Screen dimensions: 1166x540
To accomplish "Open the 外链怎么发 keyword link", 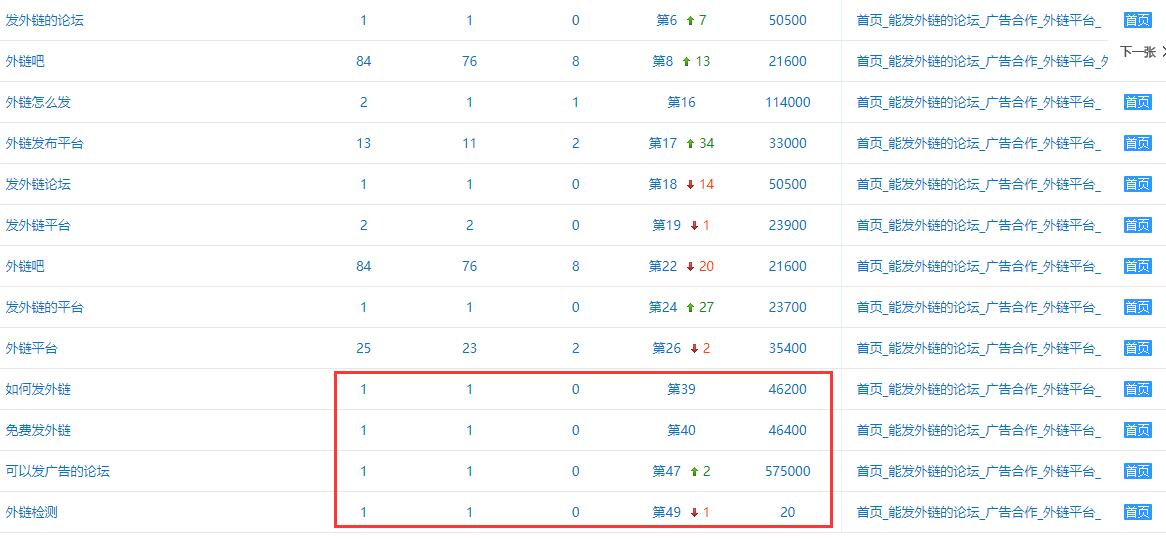I will 39,103.
